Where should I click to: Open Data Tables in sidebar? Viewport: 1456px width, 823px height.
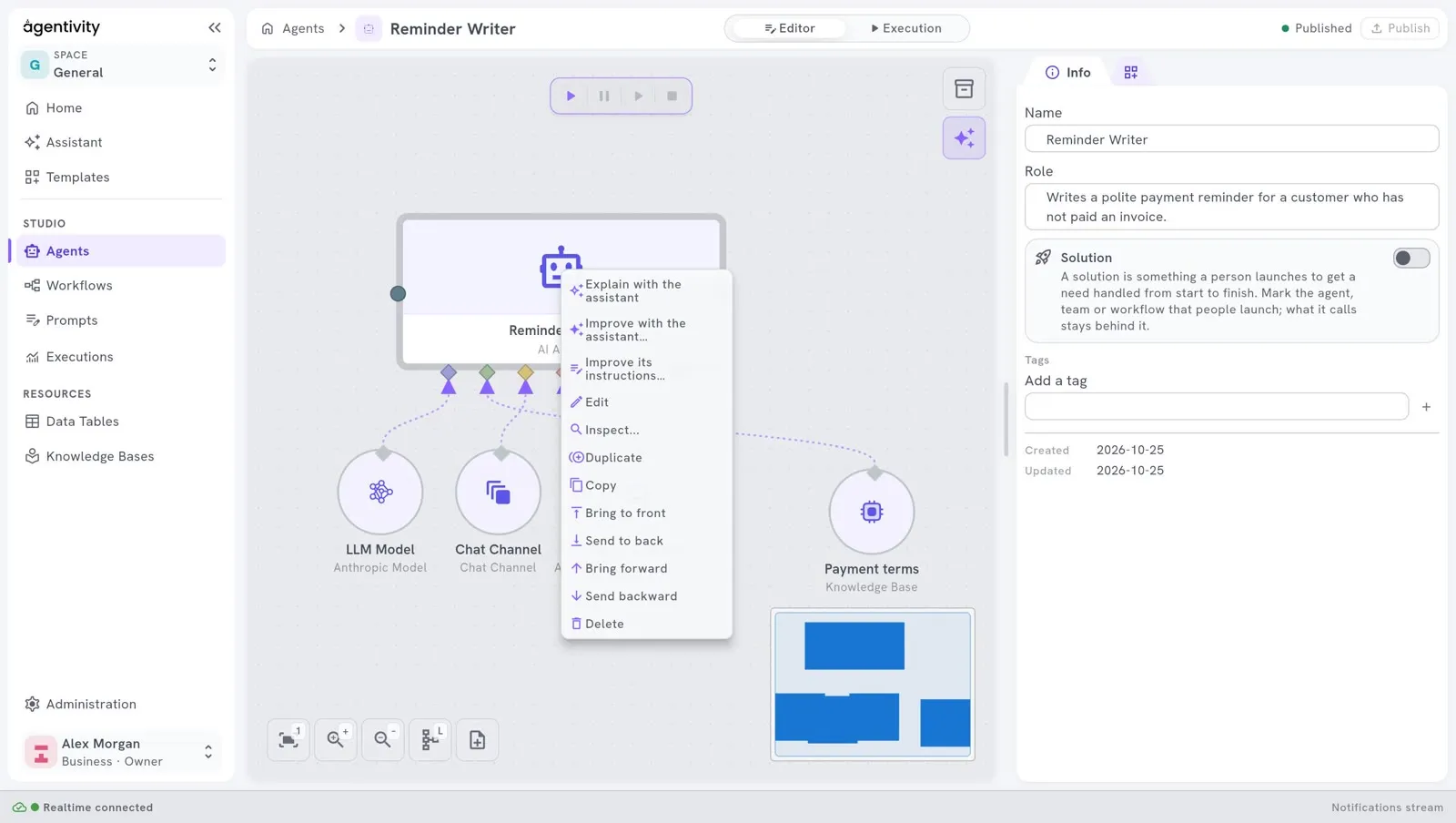click(121, 422)
